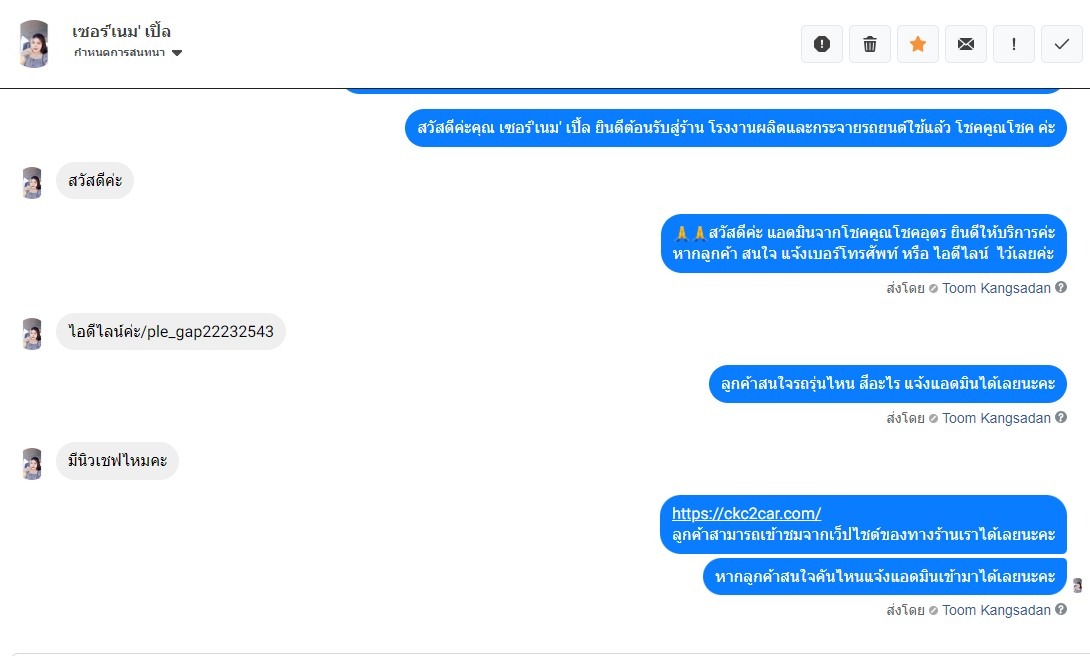The width and height of the screenshot is (1090, 656).
Task: Open help icon beside first Toom Kangsadan label
Action: (x=1061, y=287)
